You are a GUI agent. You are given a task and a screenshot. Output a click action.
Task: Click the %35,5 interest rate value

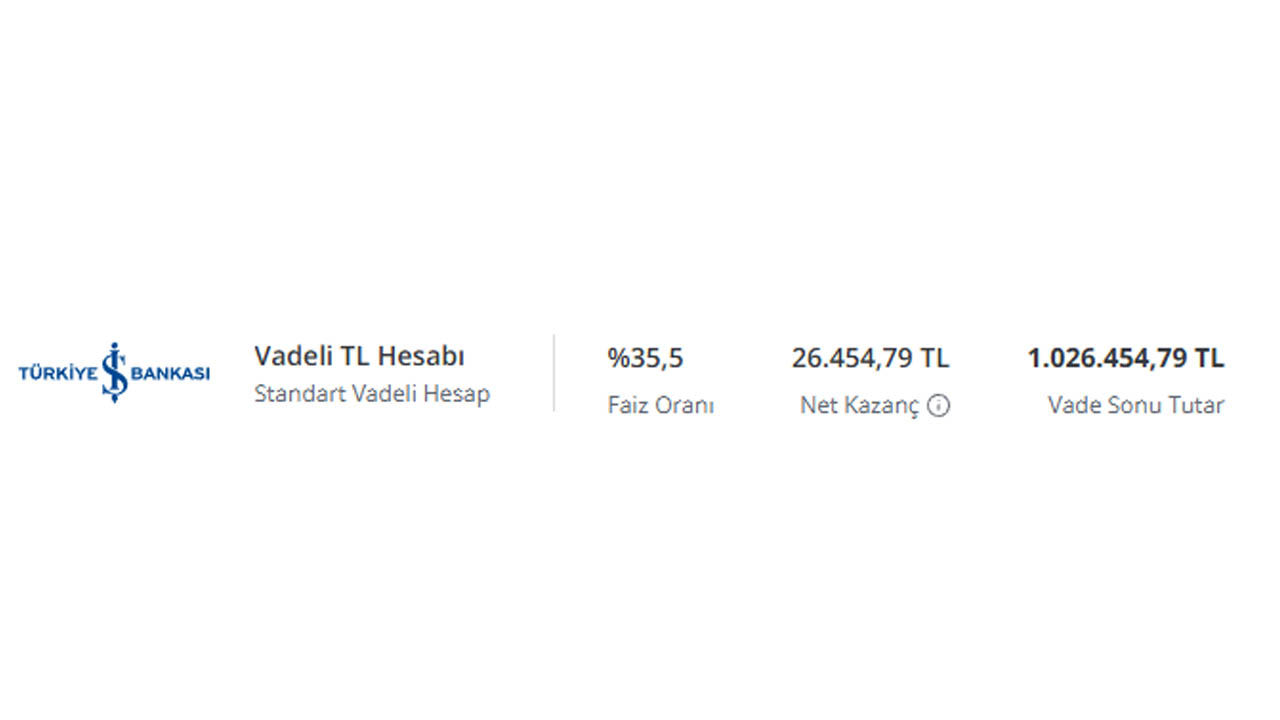coord(645,358)
